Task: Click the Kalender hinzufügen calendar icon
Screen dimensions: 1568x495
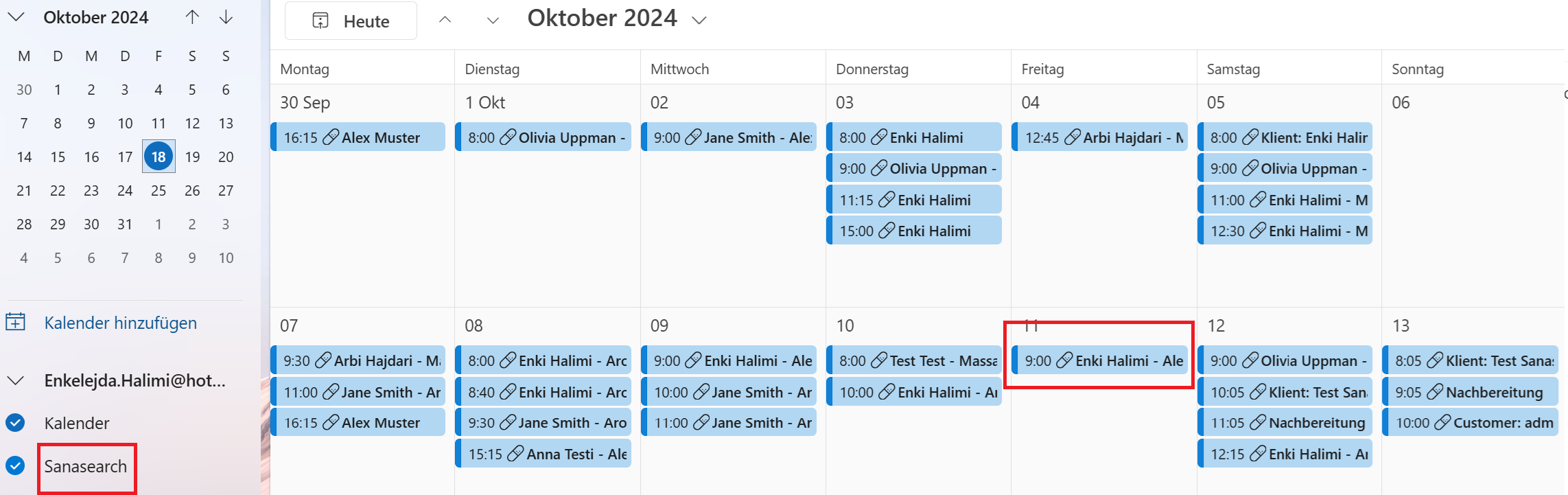Action: click(16, 321)
